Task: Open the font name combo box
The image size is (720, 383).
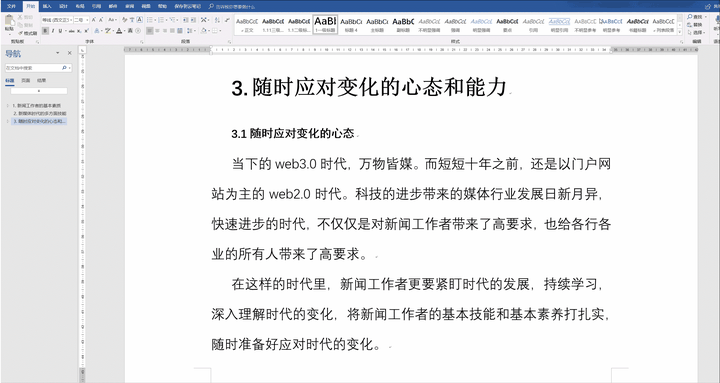Action: tap(57, 20)
